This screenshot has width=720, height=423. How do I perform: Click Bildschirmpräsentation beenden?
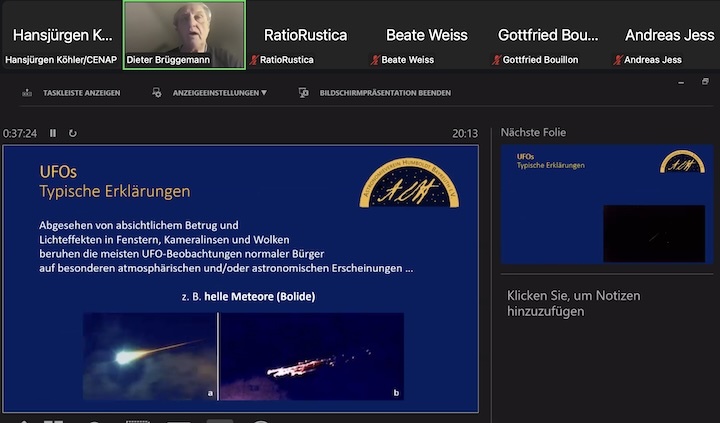[x=384, y=93]
